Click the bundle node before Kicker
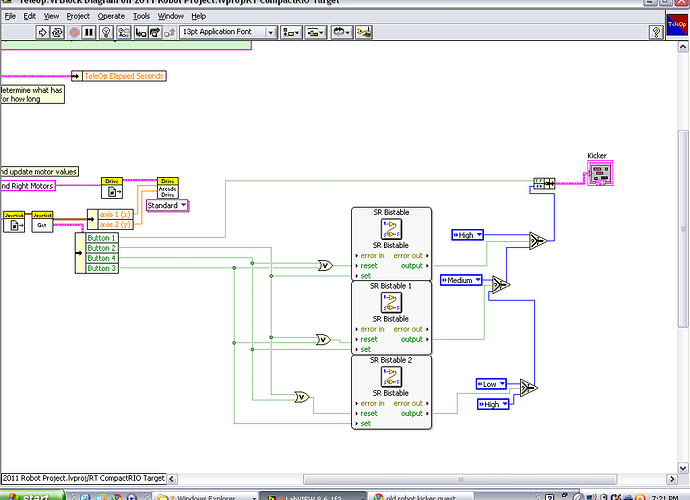The image size is (690, 500). [544, 184]
